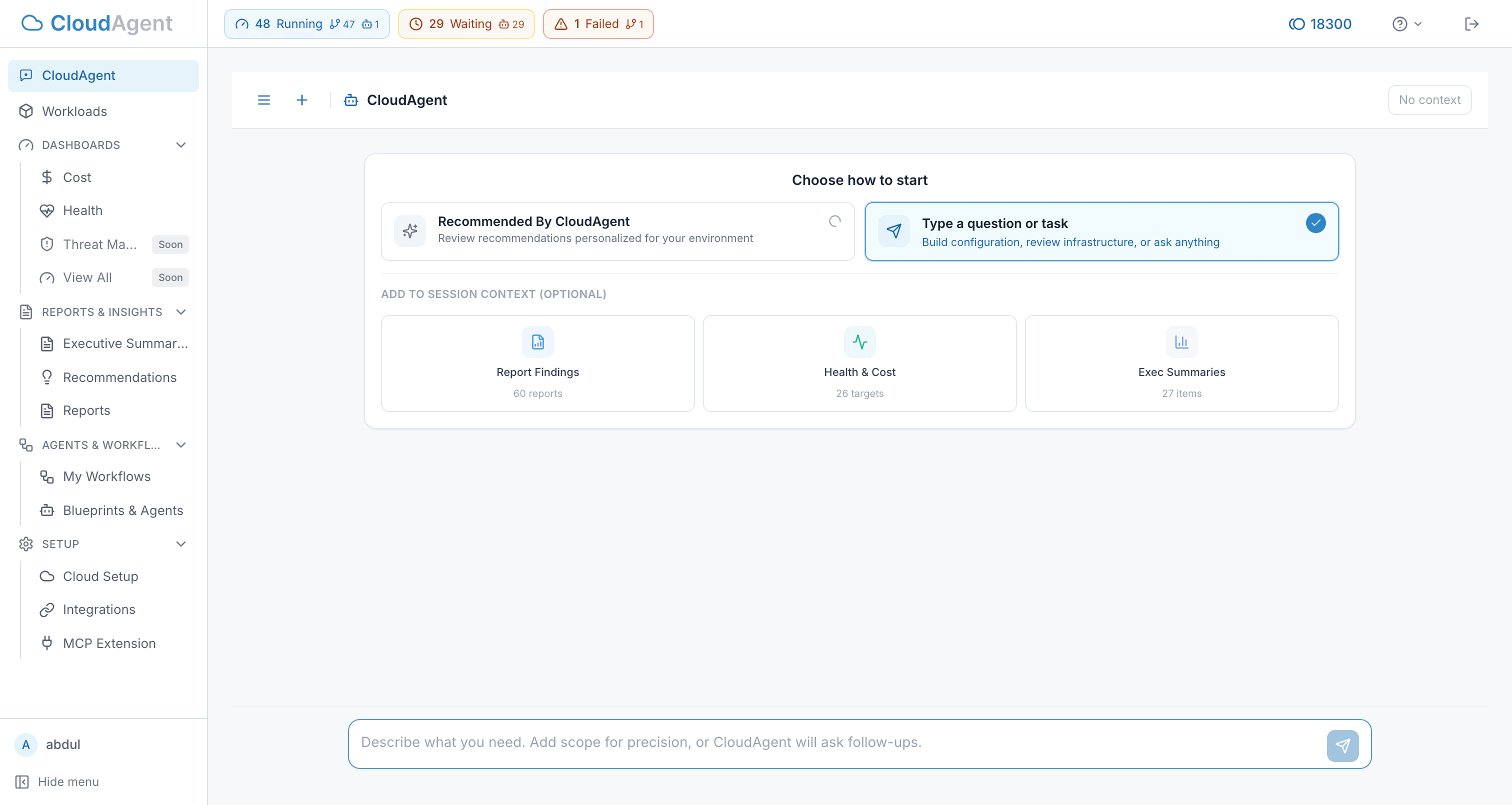Viewport: 1512px width, 805px height.
Task: Click the hamburger menu above the chat
Action: (263, 100)
